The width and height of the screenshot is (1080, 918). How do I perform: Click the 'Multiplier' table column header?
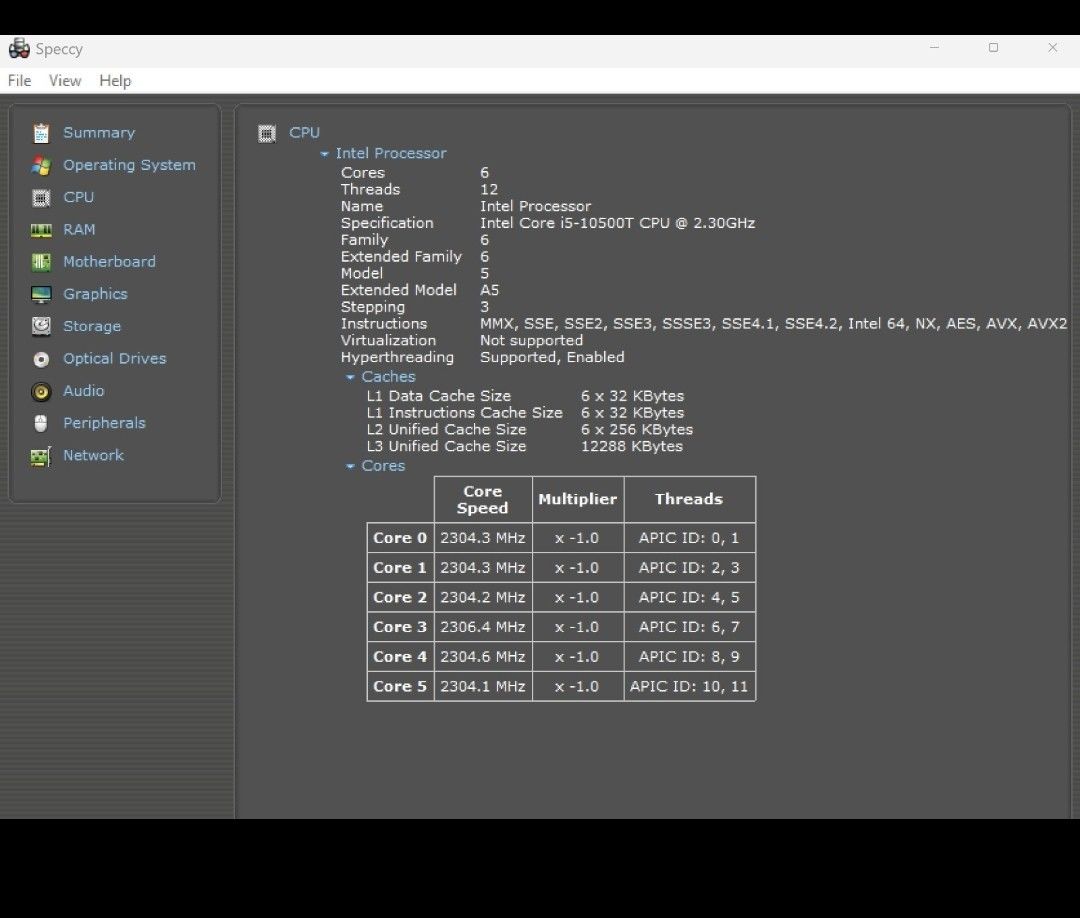point(578,499)
